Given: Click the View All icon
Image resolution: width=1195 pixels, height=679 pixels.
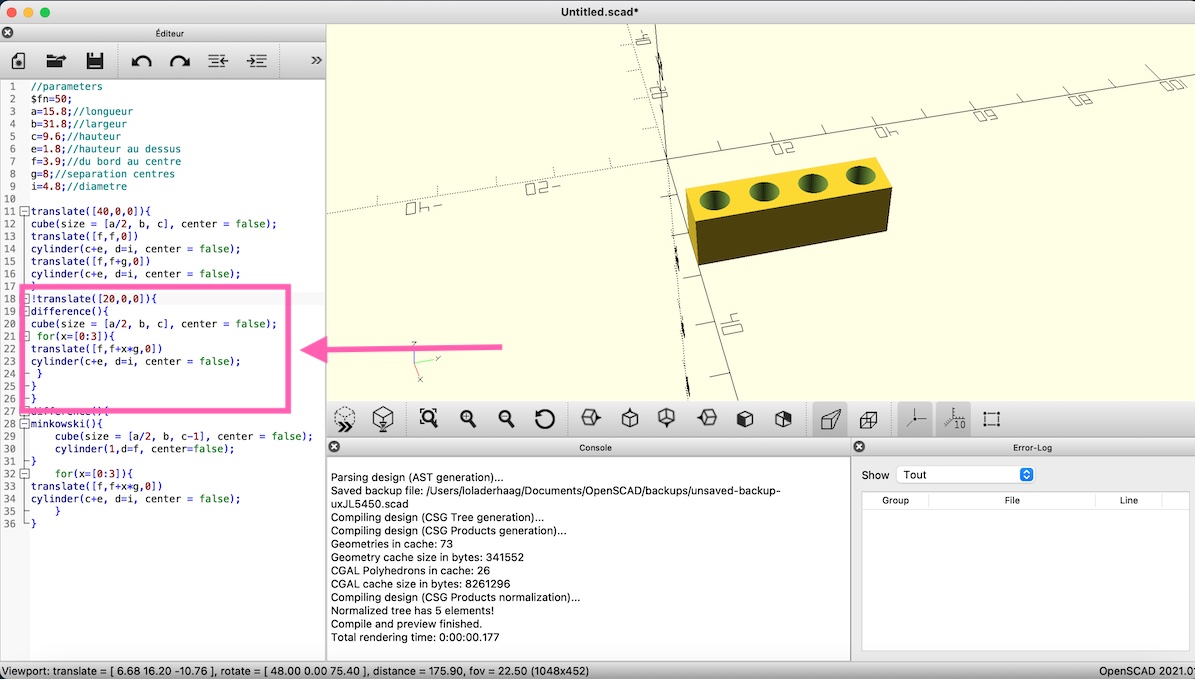Looking at the screenshot, I should [428, 418].
